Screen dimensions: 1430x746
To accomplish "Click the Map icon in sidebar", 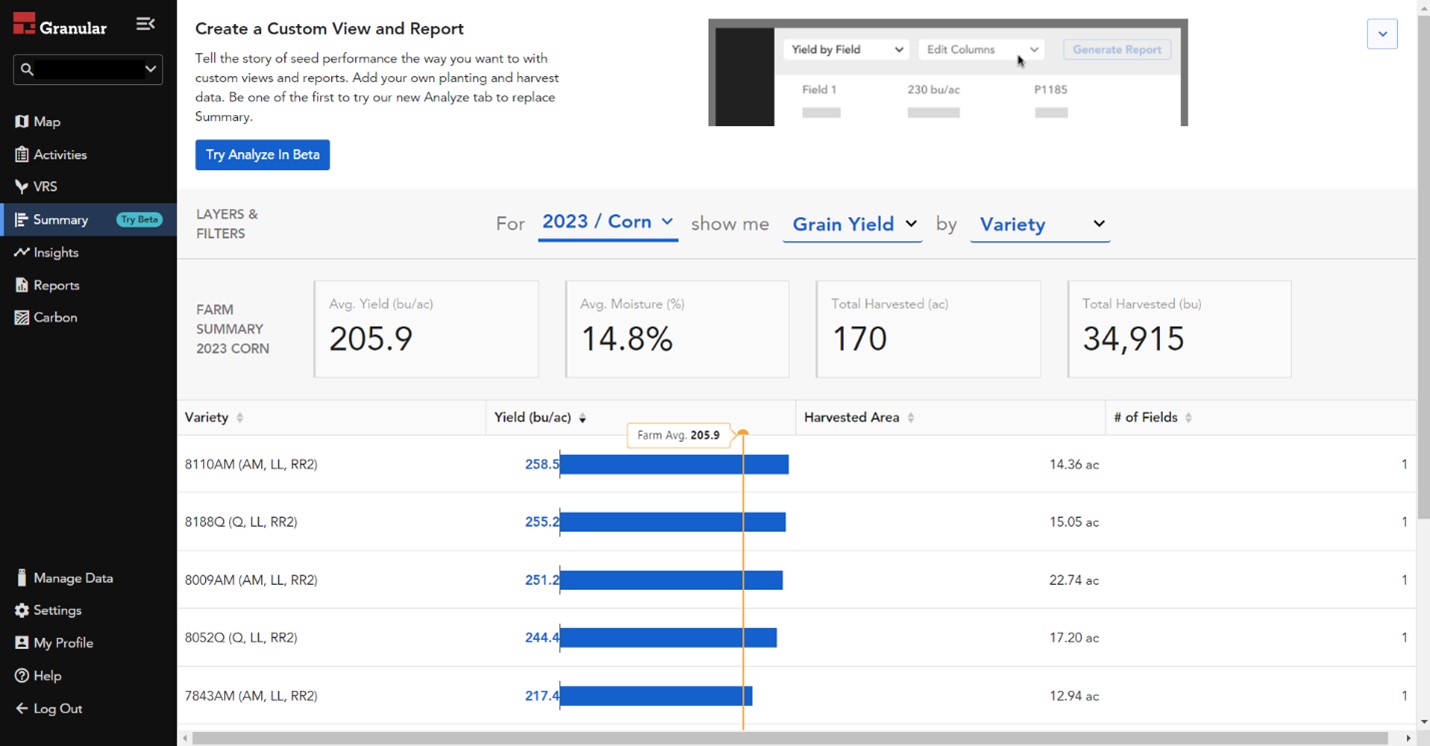I will [22, 122].
